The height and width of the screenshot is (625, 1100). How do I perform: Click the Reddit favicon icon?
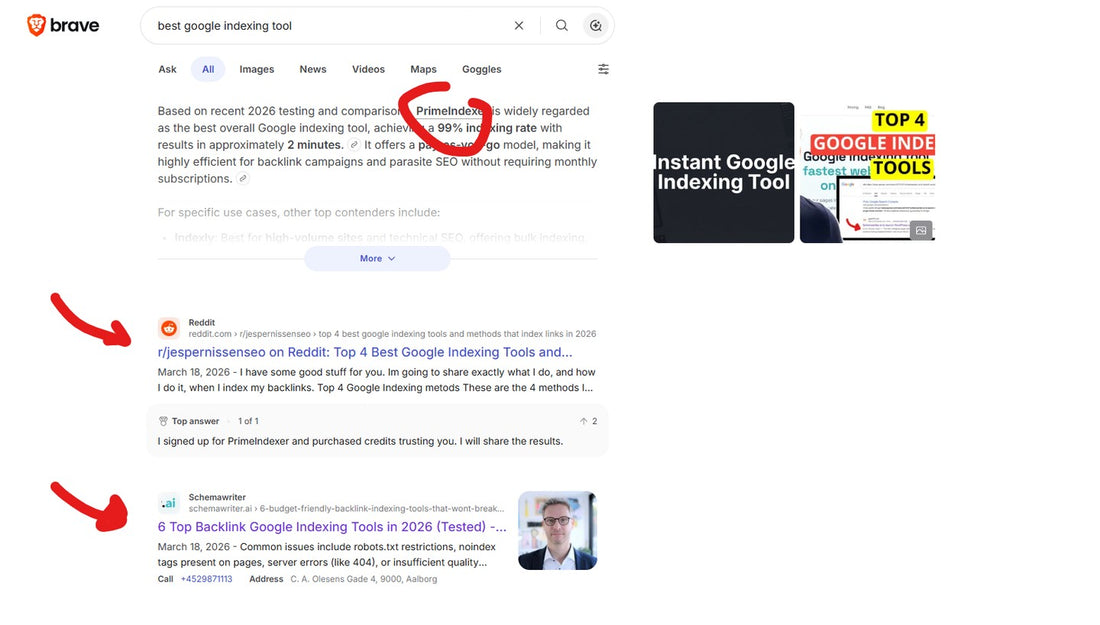[169, 328]
